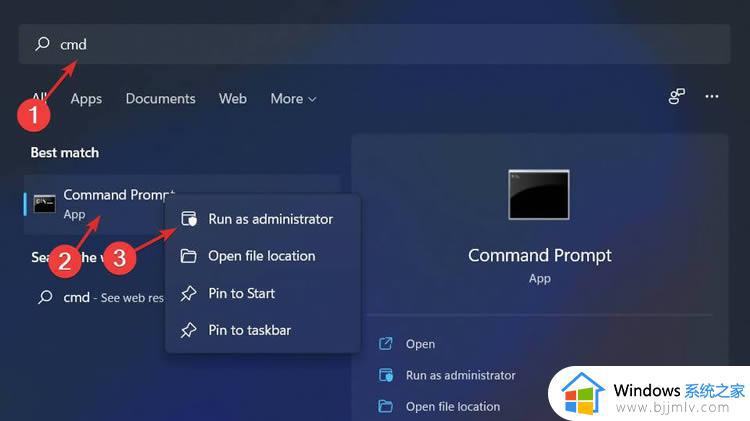The height and width of the screenshot is (421, 750).
Task: Choose Run as administrator in context menu
Action: (263, 219)
